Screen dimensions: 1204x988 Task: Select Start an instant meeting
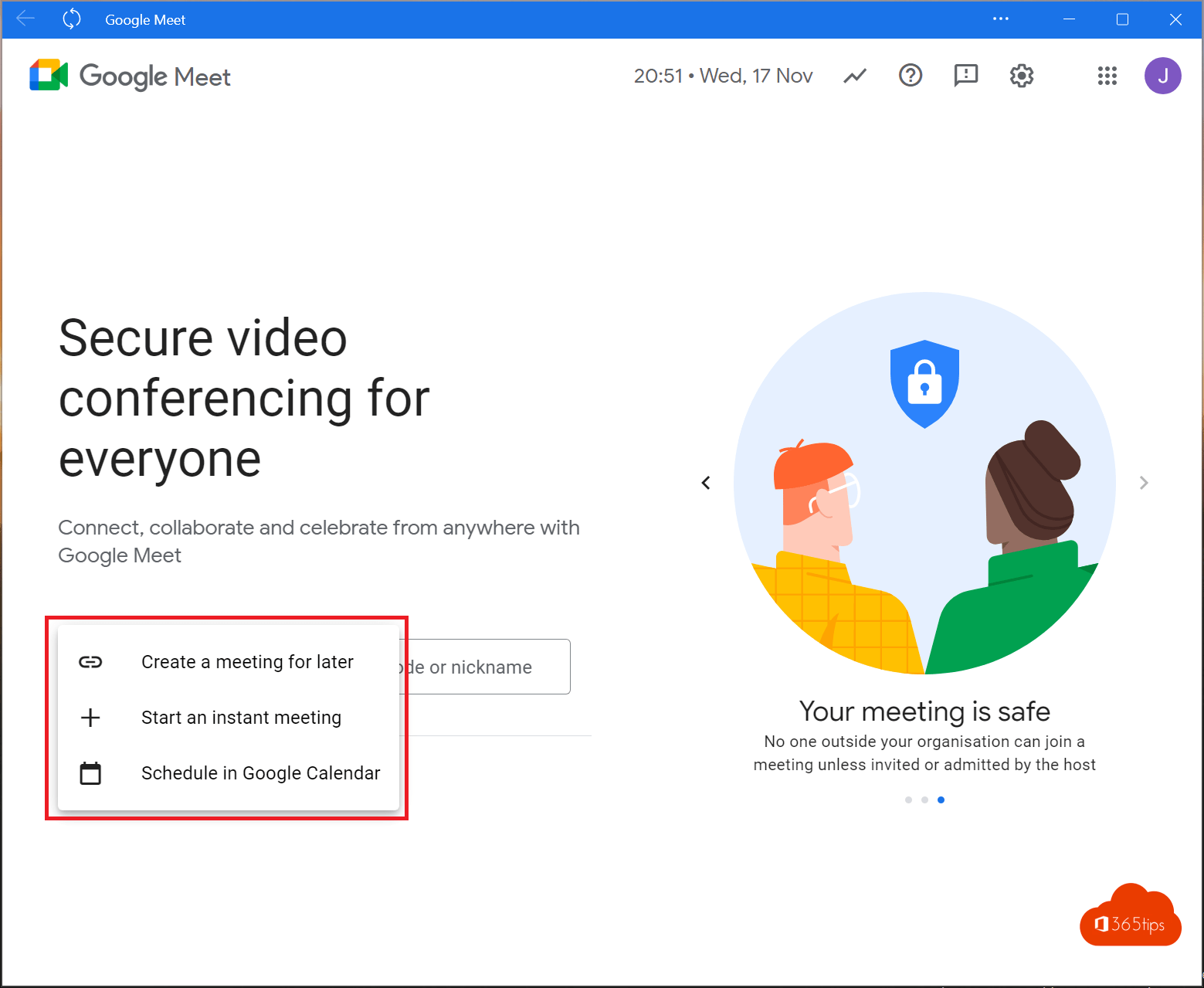click(241, 718)
